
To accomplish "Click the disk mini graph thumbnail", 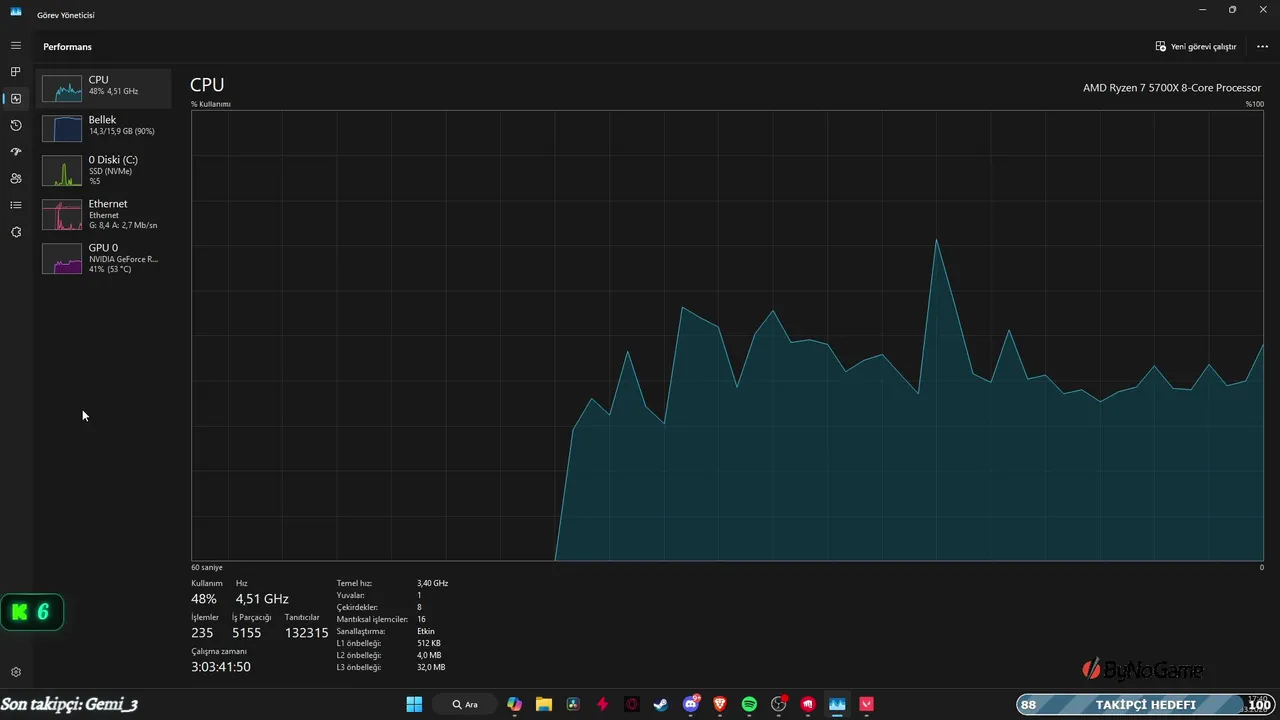I will click(62, 170).
